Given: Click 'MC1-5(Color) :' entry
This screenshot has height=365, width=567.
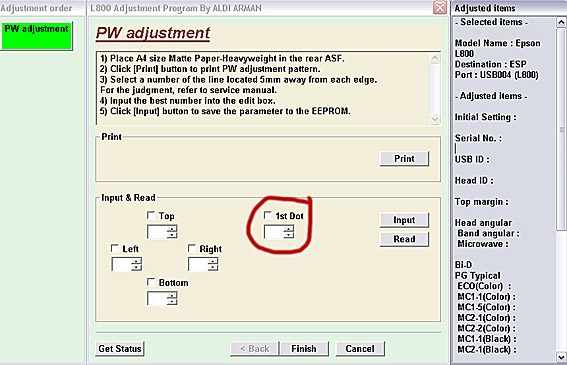Looking at the screenshot, I should 486,307.
